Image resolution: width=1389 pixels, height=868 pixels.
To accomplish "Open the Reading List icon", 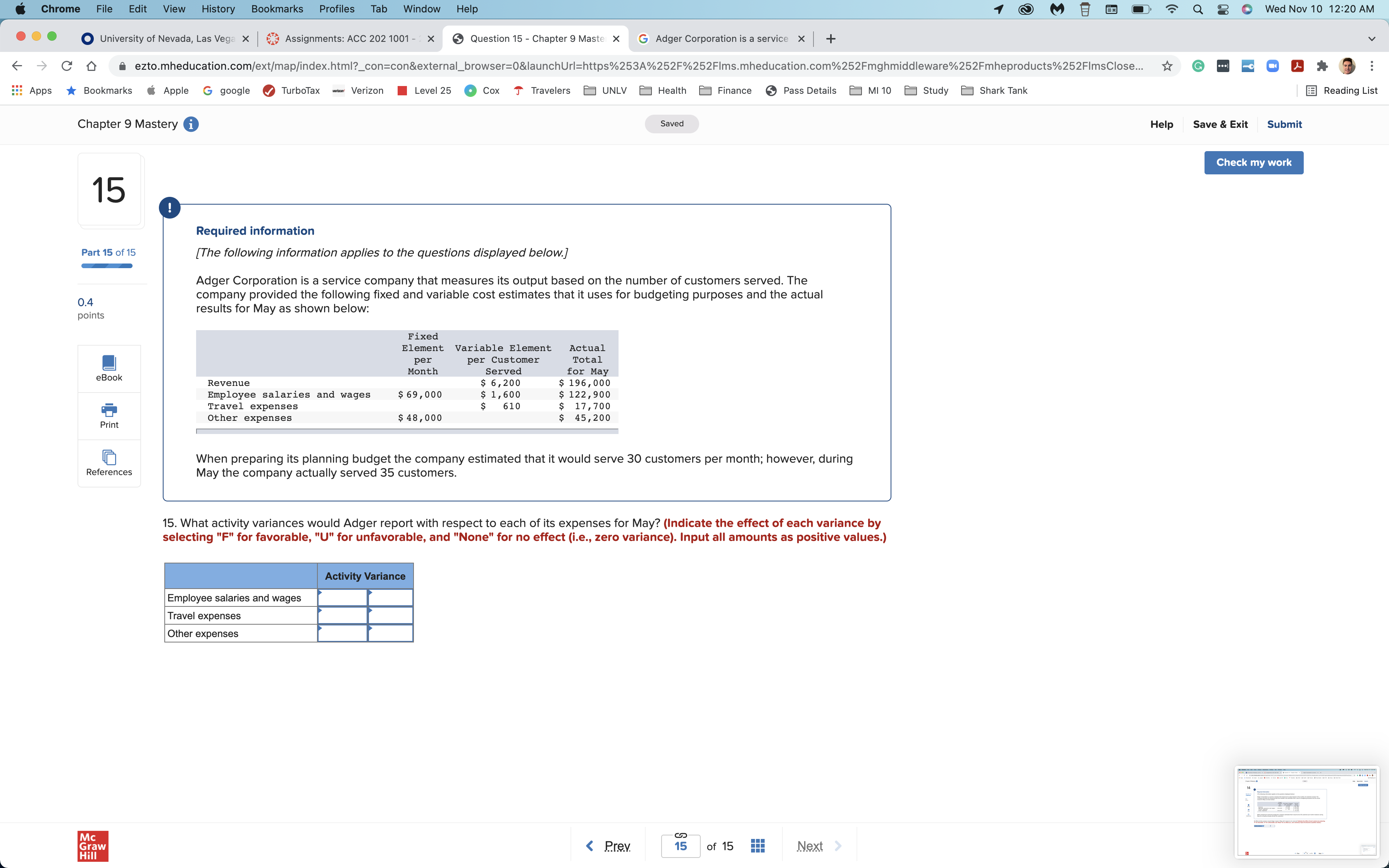I will 1311,91.
